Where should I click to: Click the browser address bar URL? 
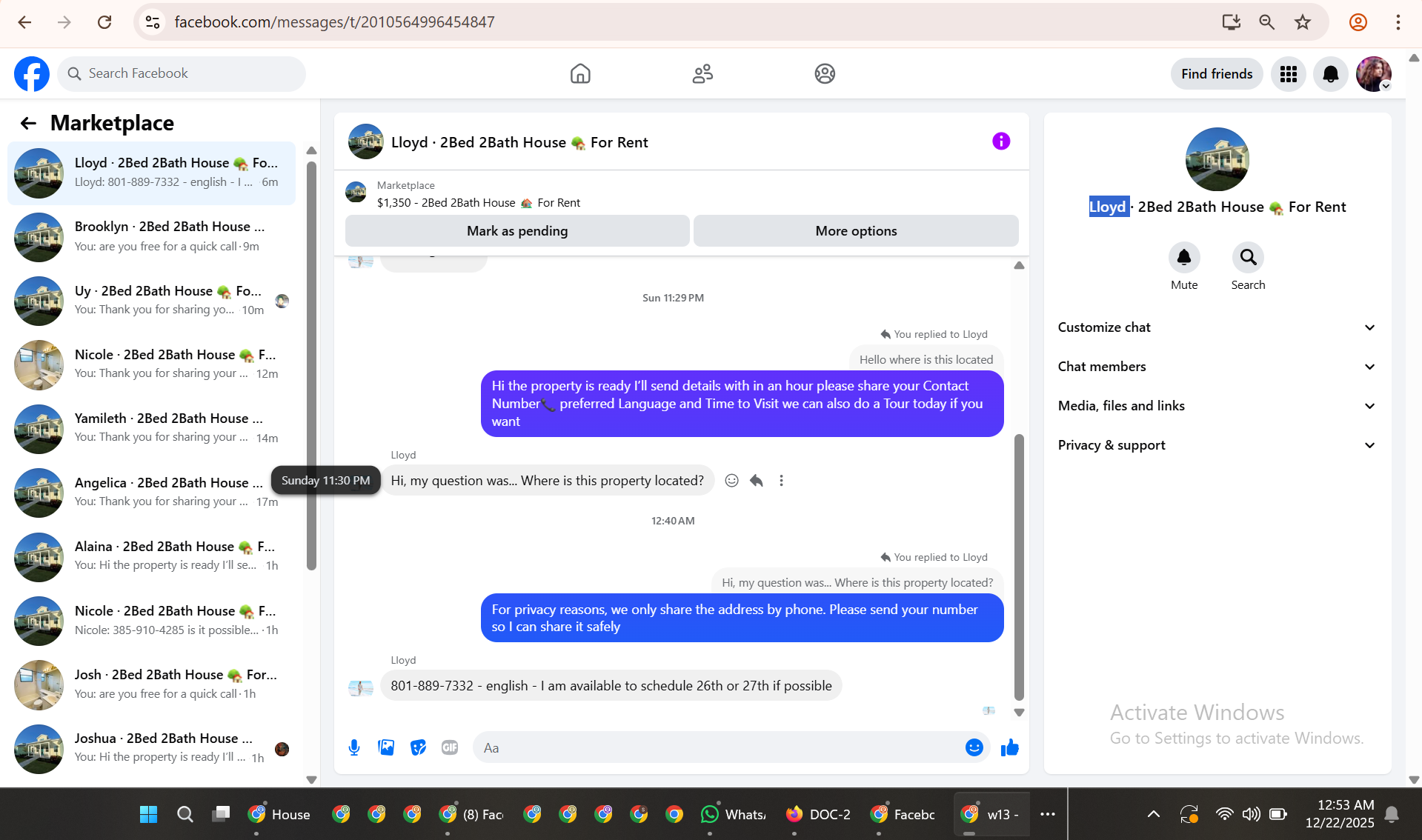334,22
